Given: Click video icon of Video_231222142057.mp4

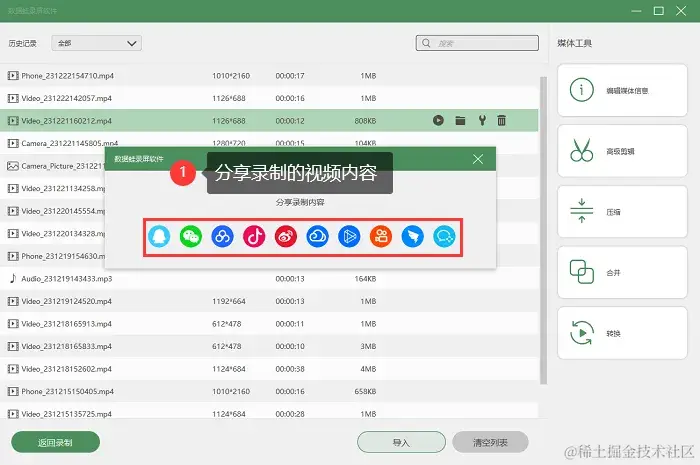Looking at the screenshot, I should pos(13,98).
